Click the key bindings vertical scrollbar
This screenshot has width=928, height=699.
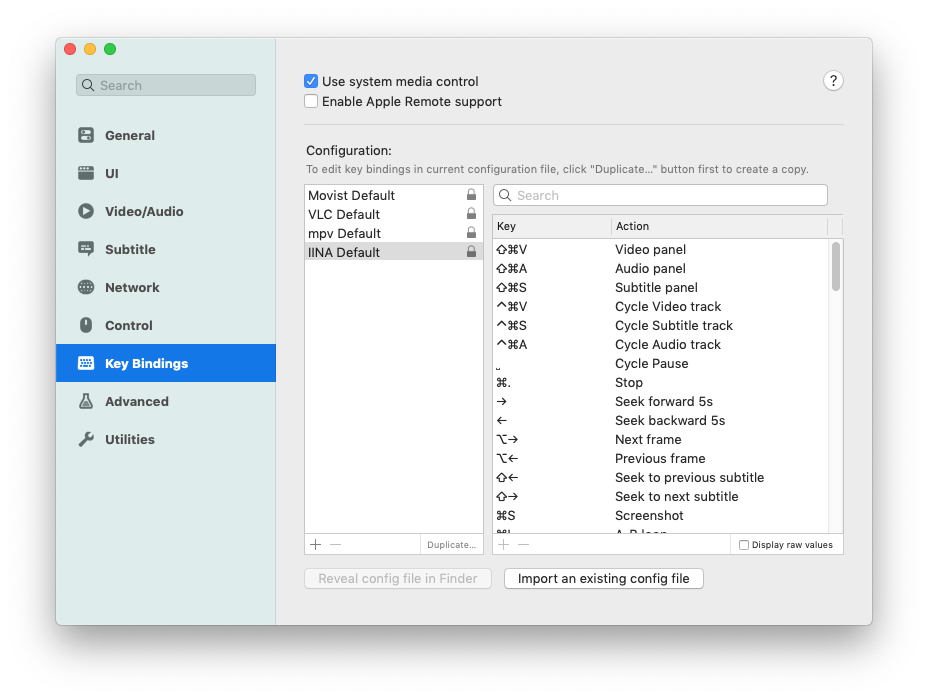tap(836, 266)
